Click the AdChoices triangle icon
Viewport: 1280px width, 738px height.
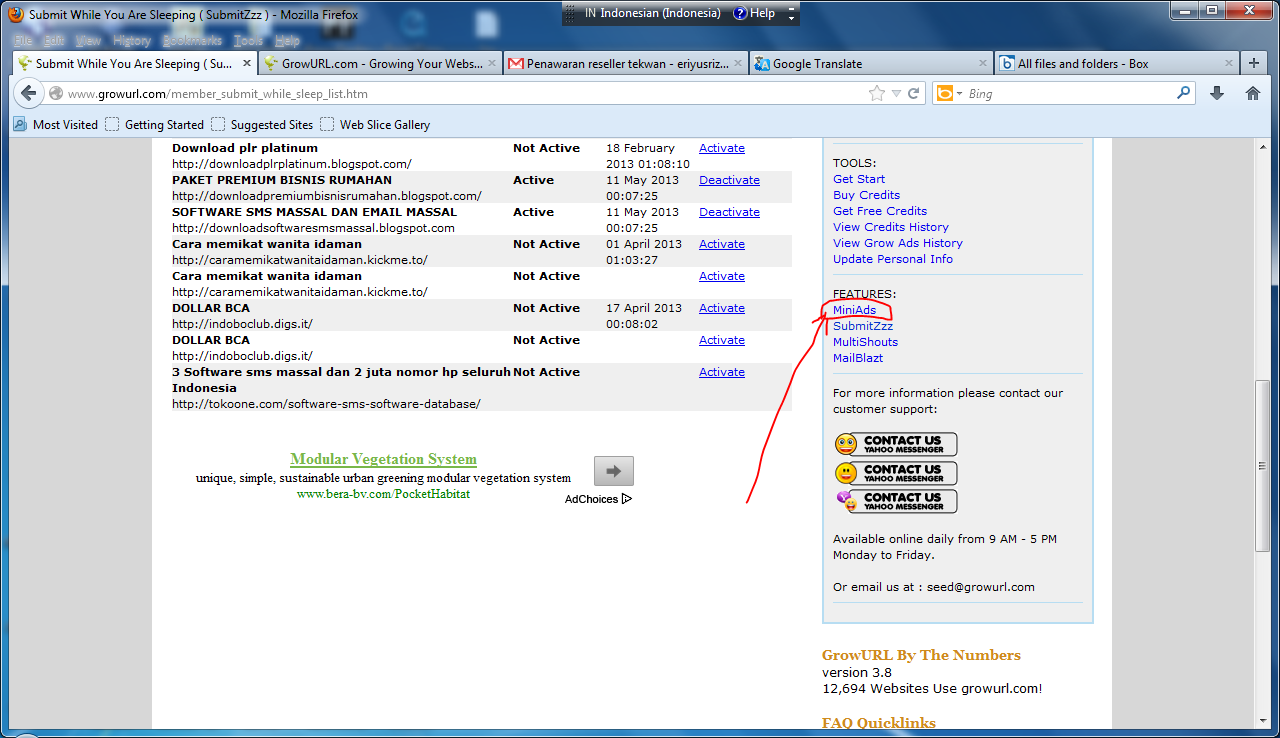coord(627,499)
